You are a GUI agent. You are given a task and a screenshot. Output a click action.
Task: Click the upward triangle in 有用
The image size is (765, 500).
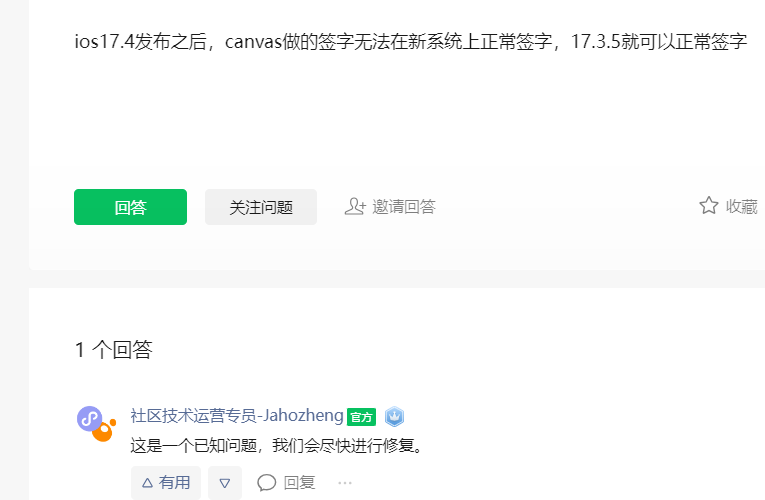tap(147, 483)
